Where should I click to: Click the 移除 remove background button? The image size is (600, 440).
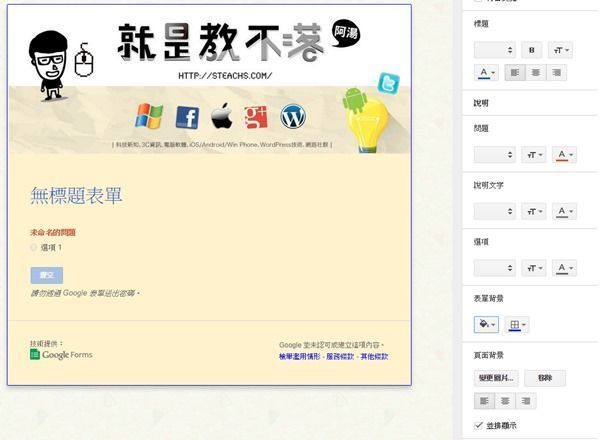[x=545, y=378]
